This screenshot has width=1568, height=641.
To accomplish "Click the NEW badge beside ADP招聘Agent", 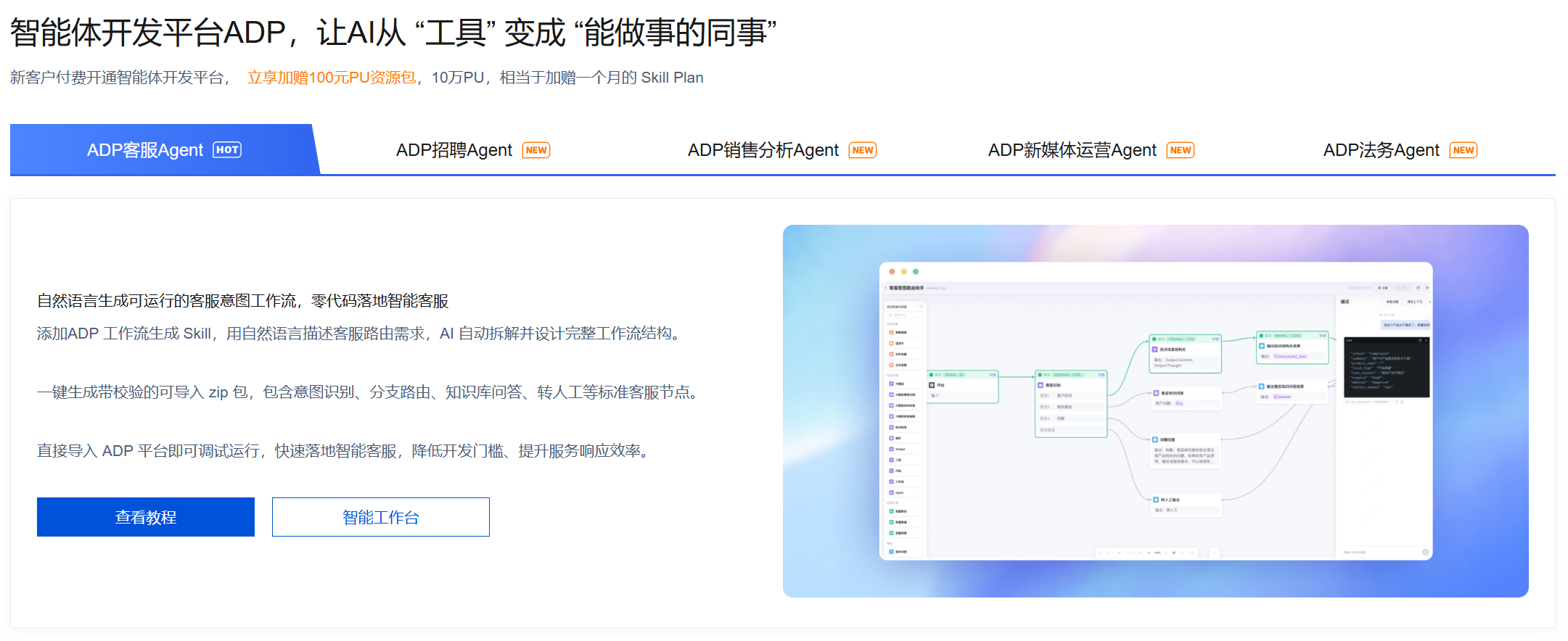I will pos(536,150).
